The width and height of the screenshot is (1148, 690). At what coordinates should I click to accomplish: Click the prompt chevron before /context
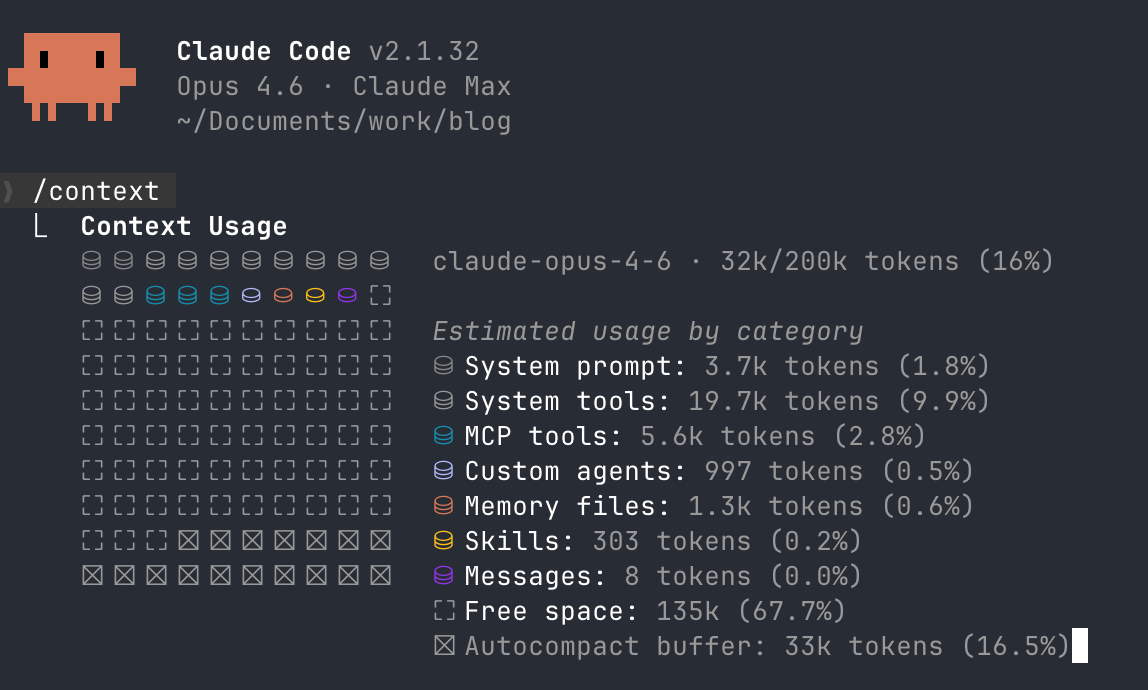(x=9, y=191)
